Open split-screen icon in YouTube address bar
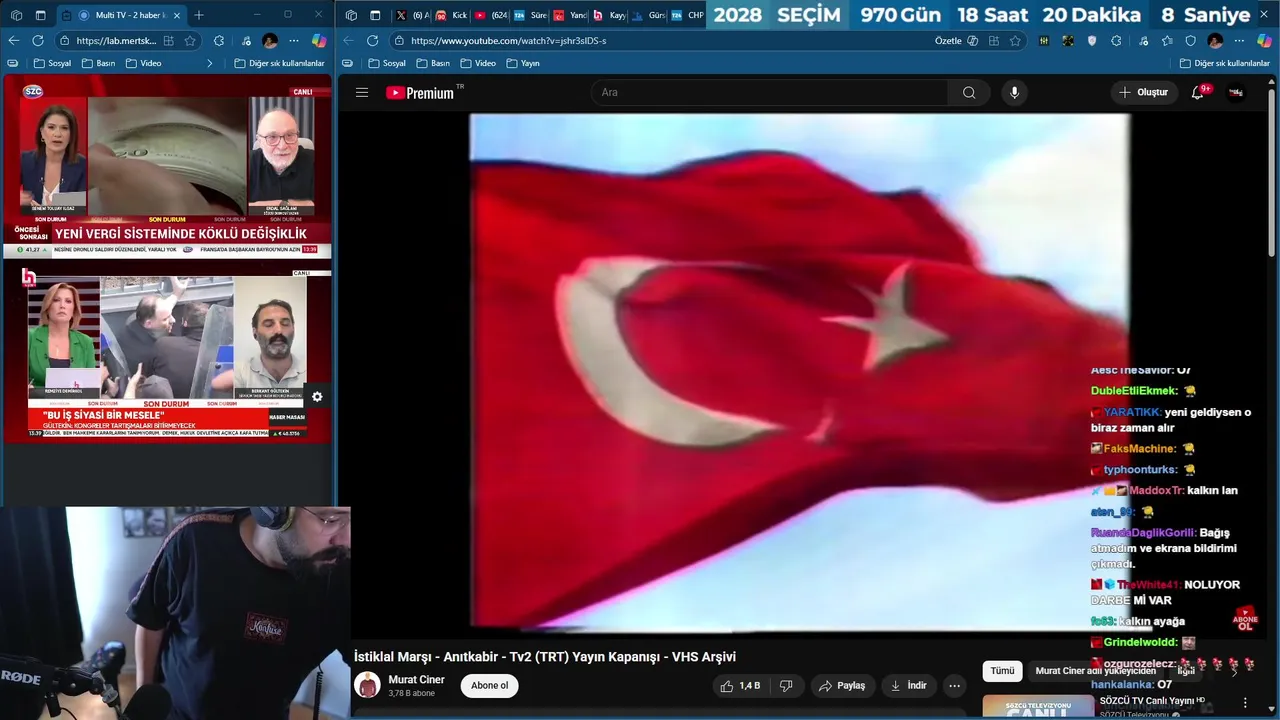This screenshot has width=1280, height=720. tap(993, 40)
